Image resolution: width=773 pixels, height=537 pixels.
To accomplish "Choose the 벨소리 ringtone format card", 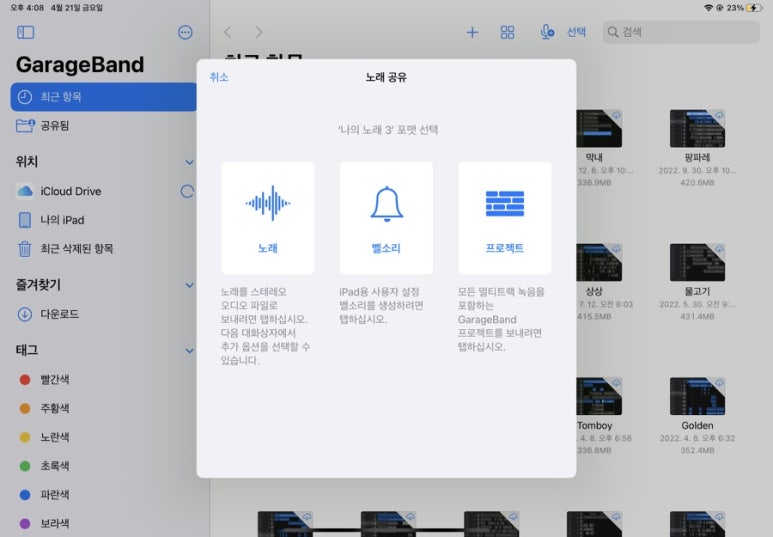I will [x=386, y=217].
